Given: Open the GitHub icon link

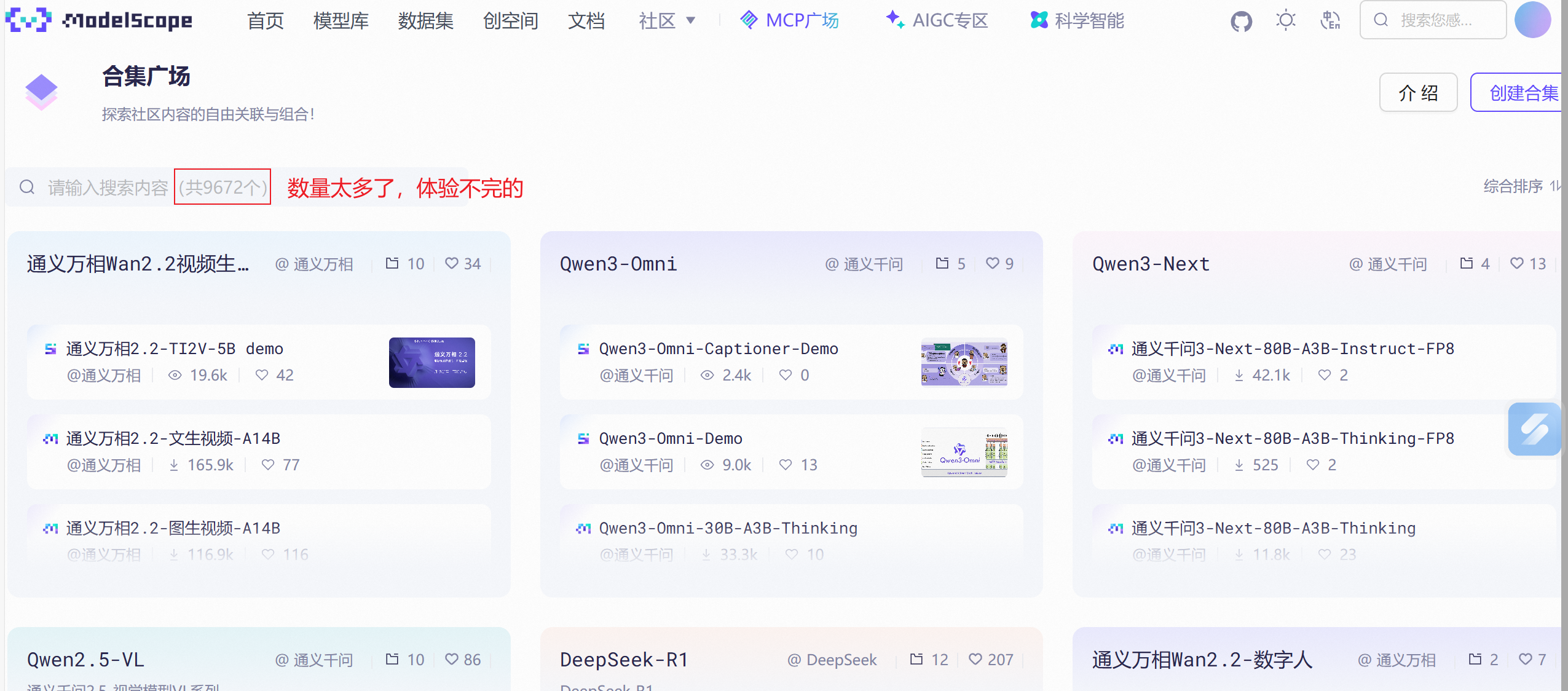Looking at the screenshot, I should pos(1241,22).
